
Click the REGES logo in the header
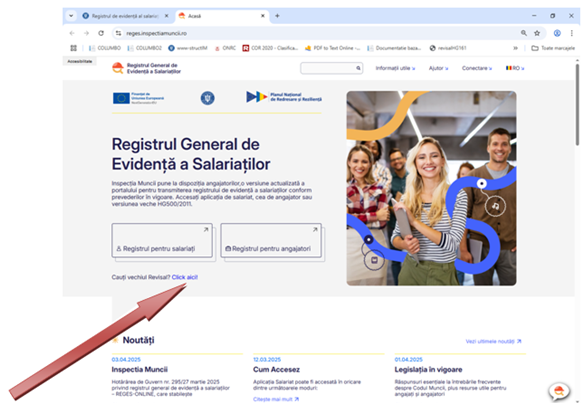[147, 68]
